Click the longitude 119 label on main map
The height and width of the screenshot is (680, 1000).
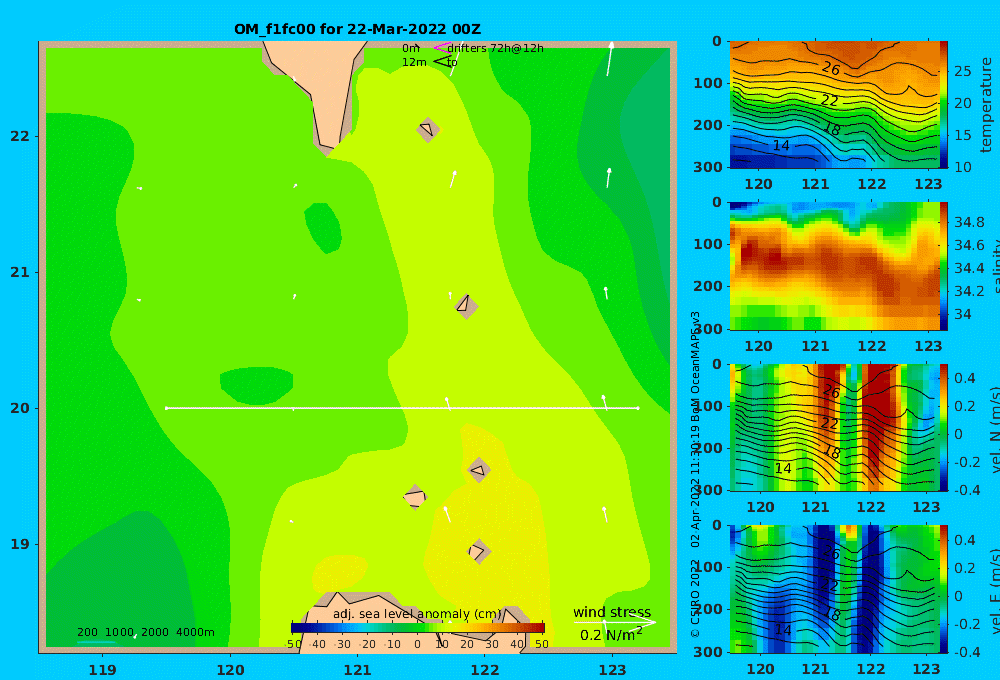coord(102,670)
